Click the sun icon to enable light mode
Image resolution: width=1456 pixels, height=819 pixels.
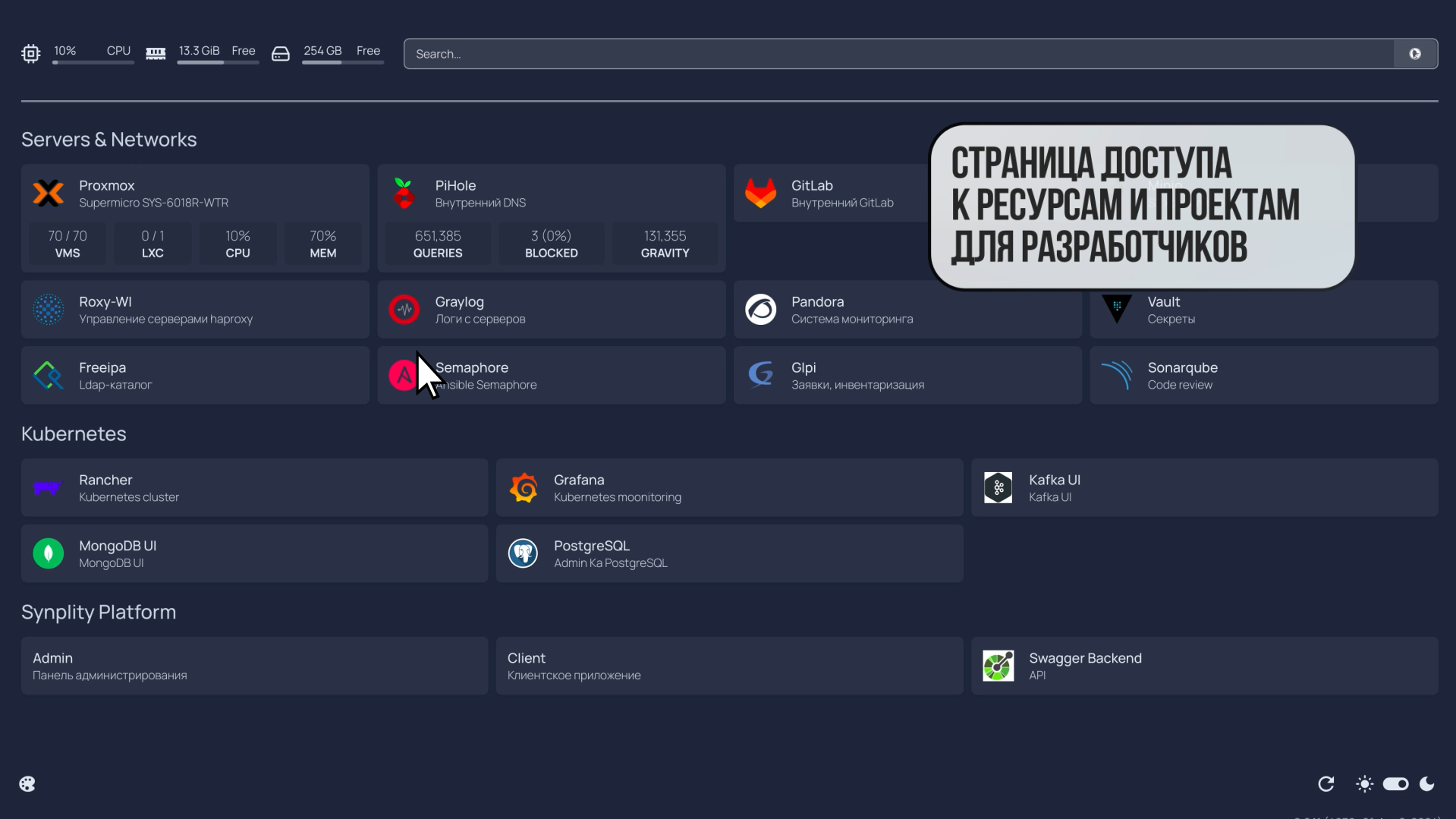pyautogui.click(x=1363, y=783)
